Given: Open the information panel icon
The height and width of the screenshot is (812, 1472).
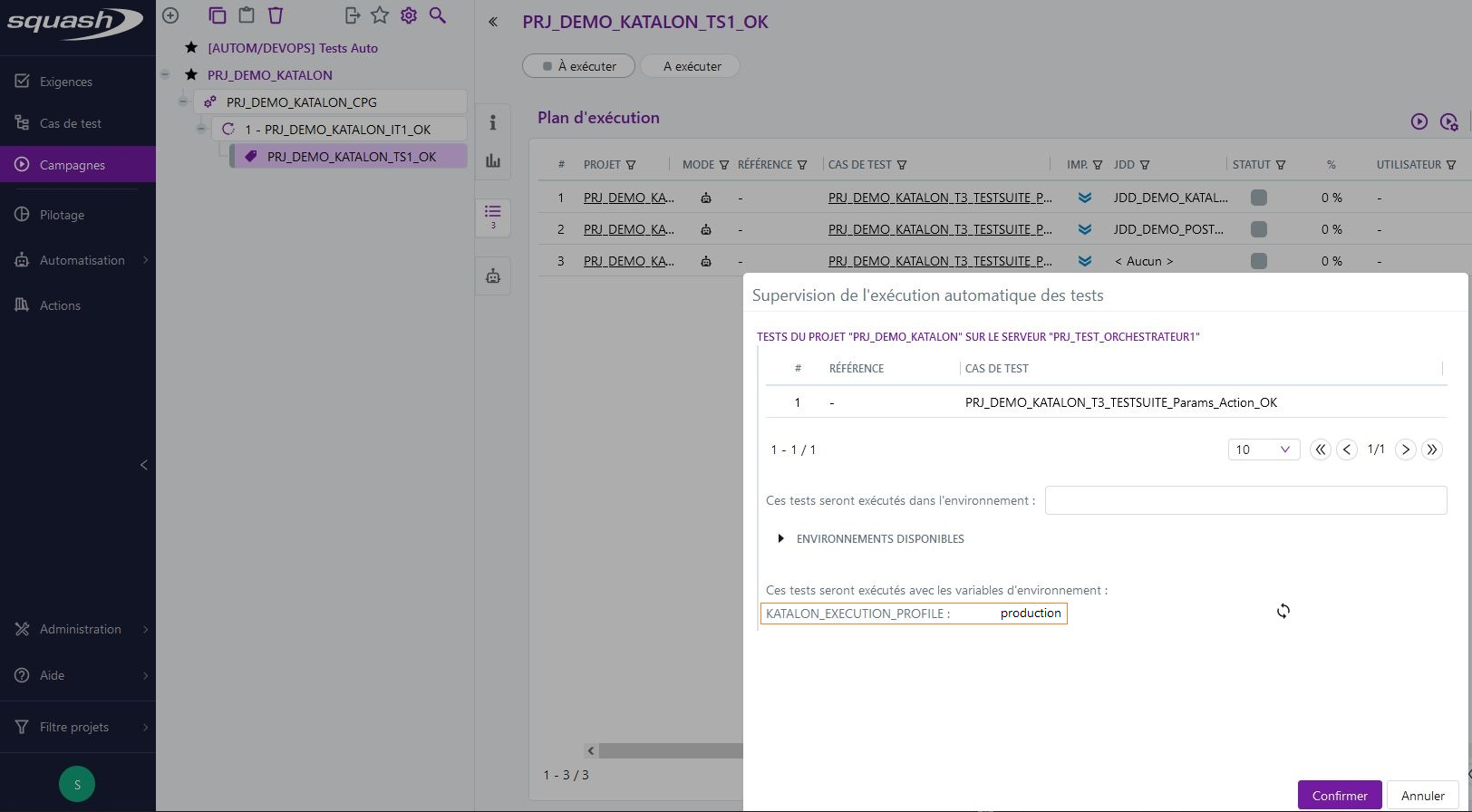Looking at the screenshot, I should [493, 122].
